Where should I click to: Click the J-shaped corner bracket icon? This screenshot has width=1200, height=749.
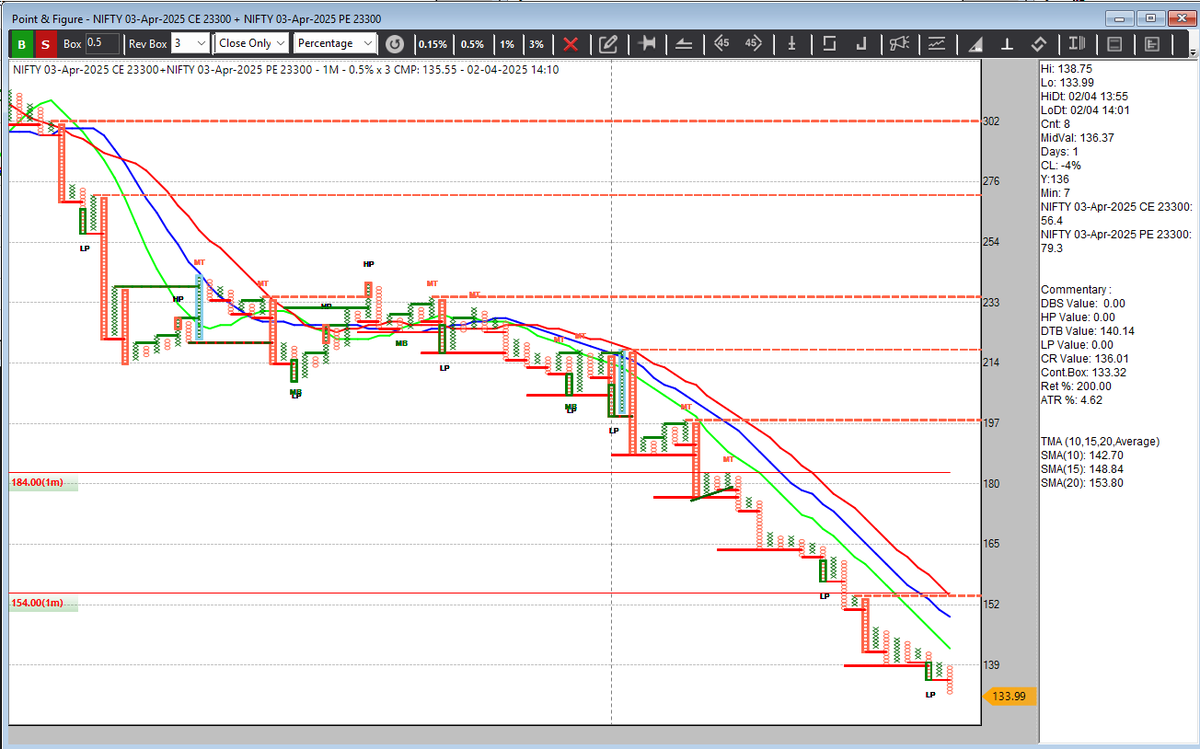click(x=862, y=44)
